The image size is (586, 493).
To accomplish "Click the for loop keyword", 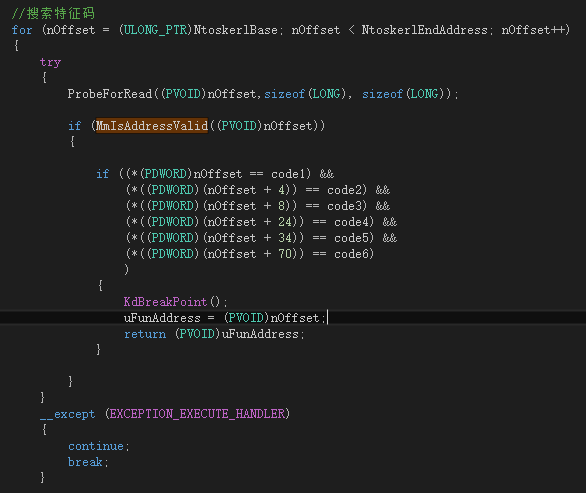I will (x=22, y=30).
